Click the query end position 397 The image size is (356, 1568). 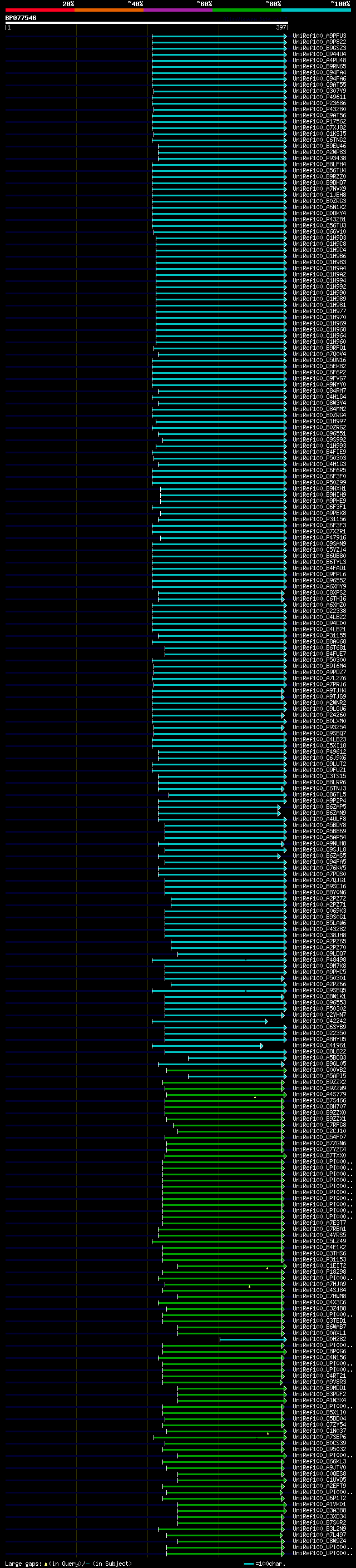(x=280, y=27)
